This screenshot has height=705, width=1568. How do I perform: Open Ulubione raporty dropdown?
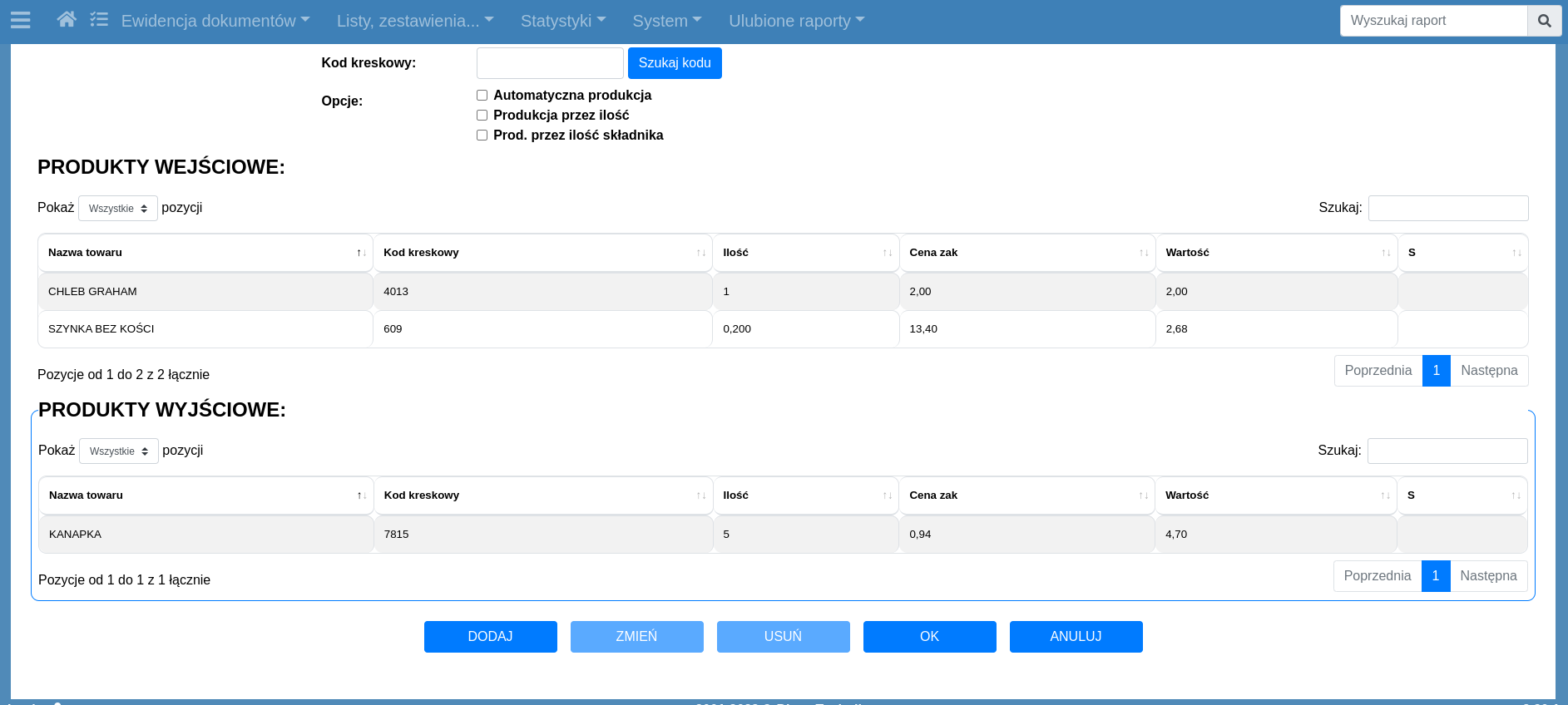pyautogui.click(x=797, y=21)
